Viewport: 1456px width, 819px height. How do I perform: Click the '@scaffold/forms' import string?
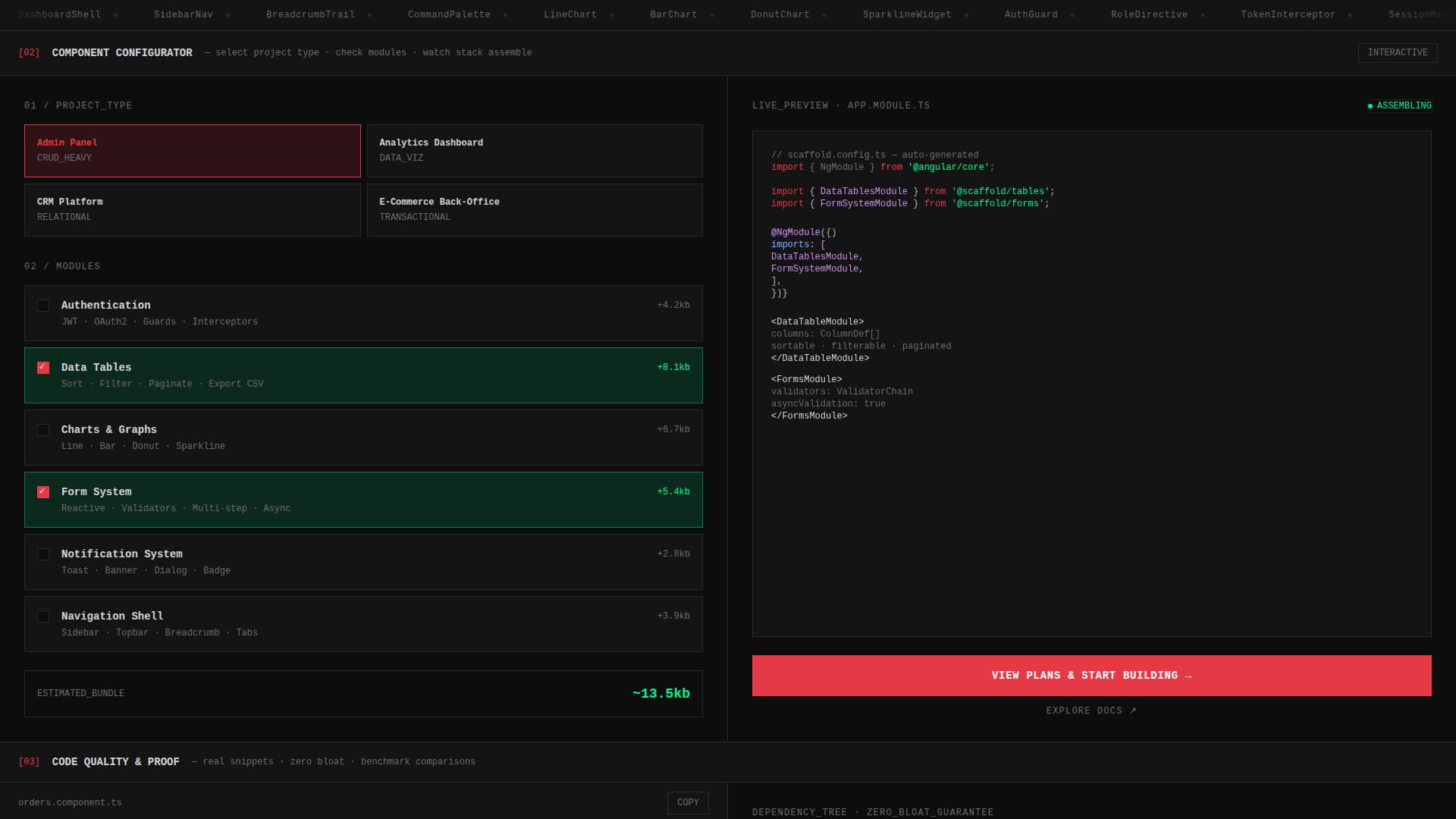997,204
